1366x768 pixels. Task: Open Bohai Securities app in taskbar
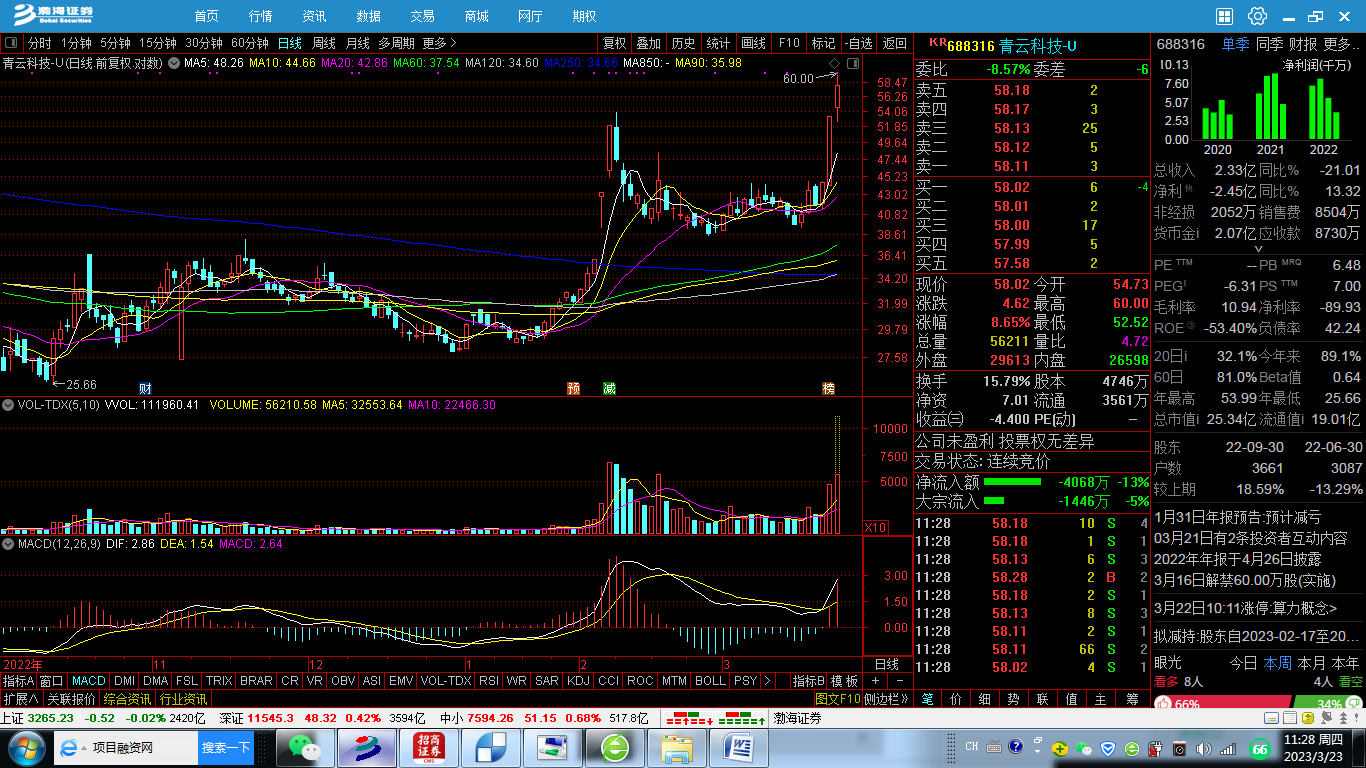pyautogui.click(x=366, y=747)
